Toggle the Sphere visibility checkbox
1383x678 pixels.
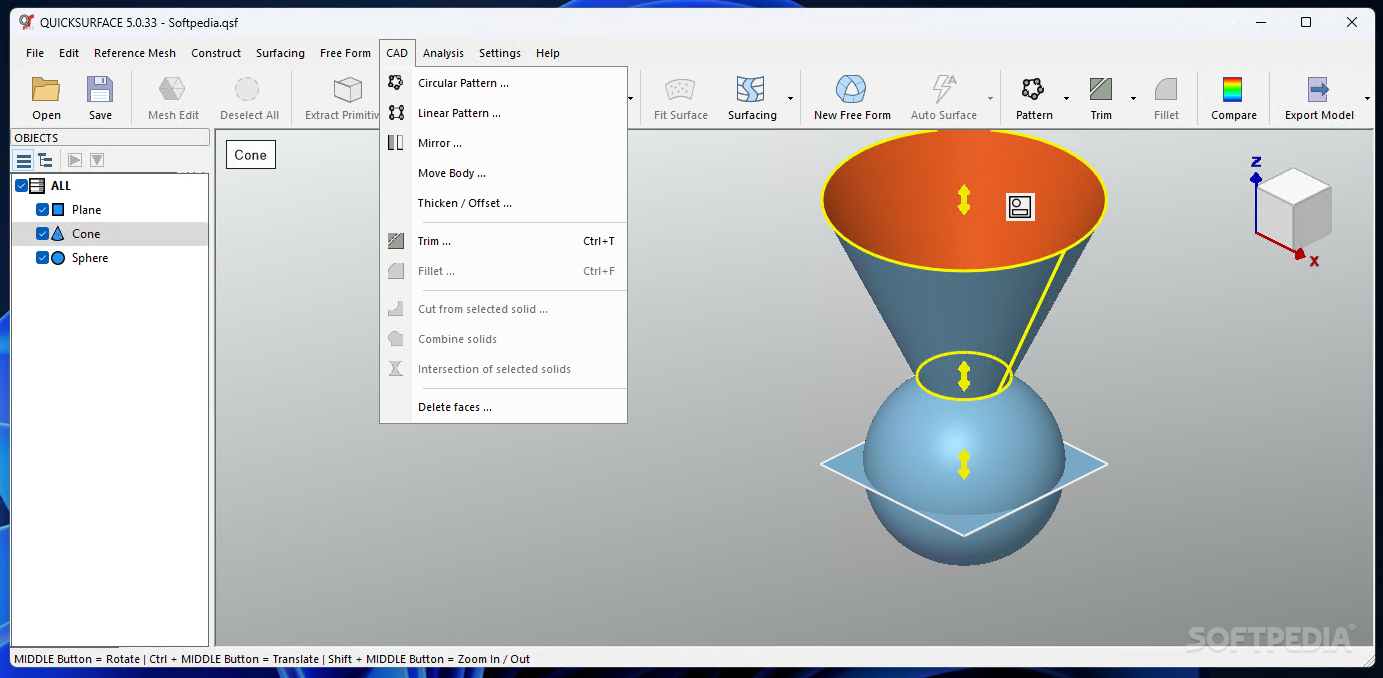42,258
